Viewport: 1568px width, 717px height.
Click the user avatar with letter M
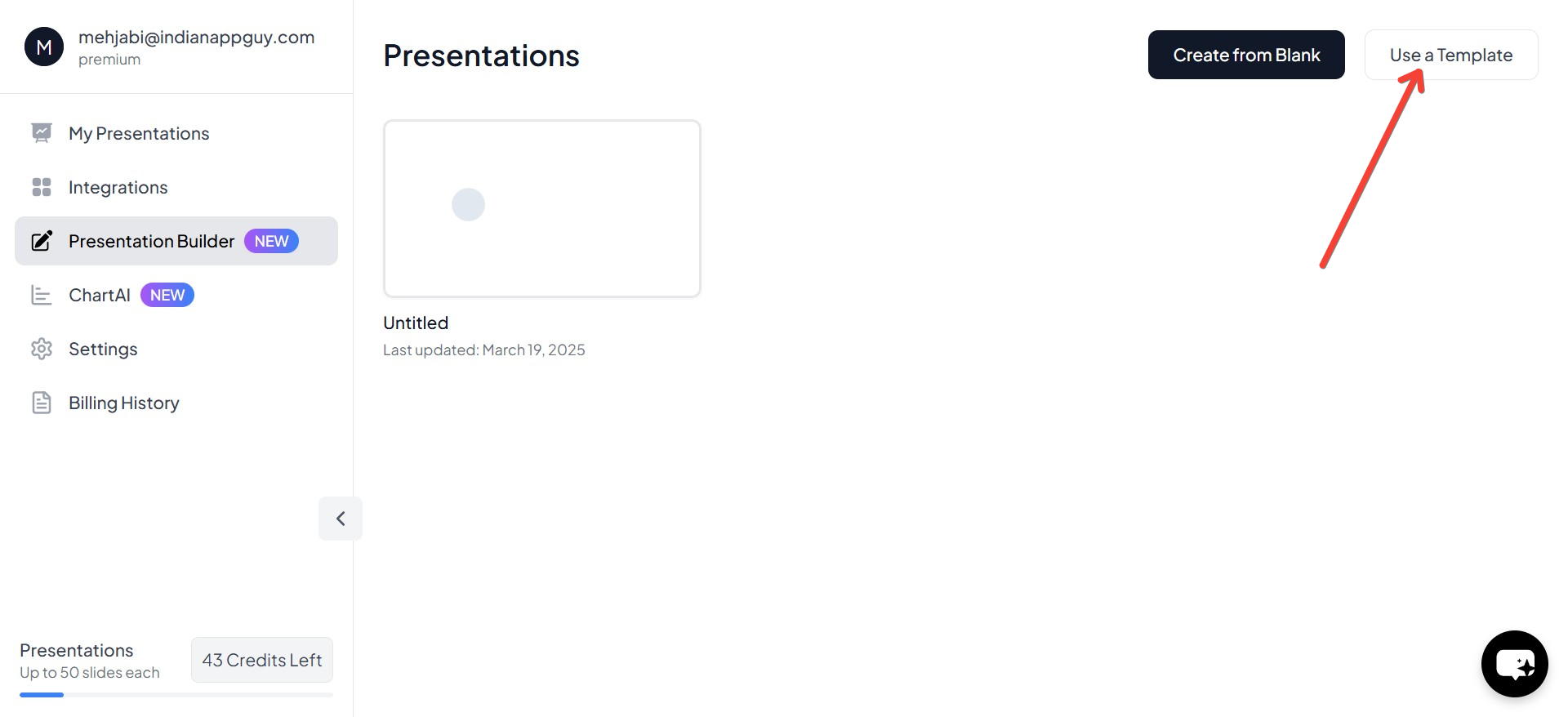(x=44, y=47)
